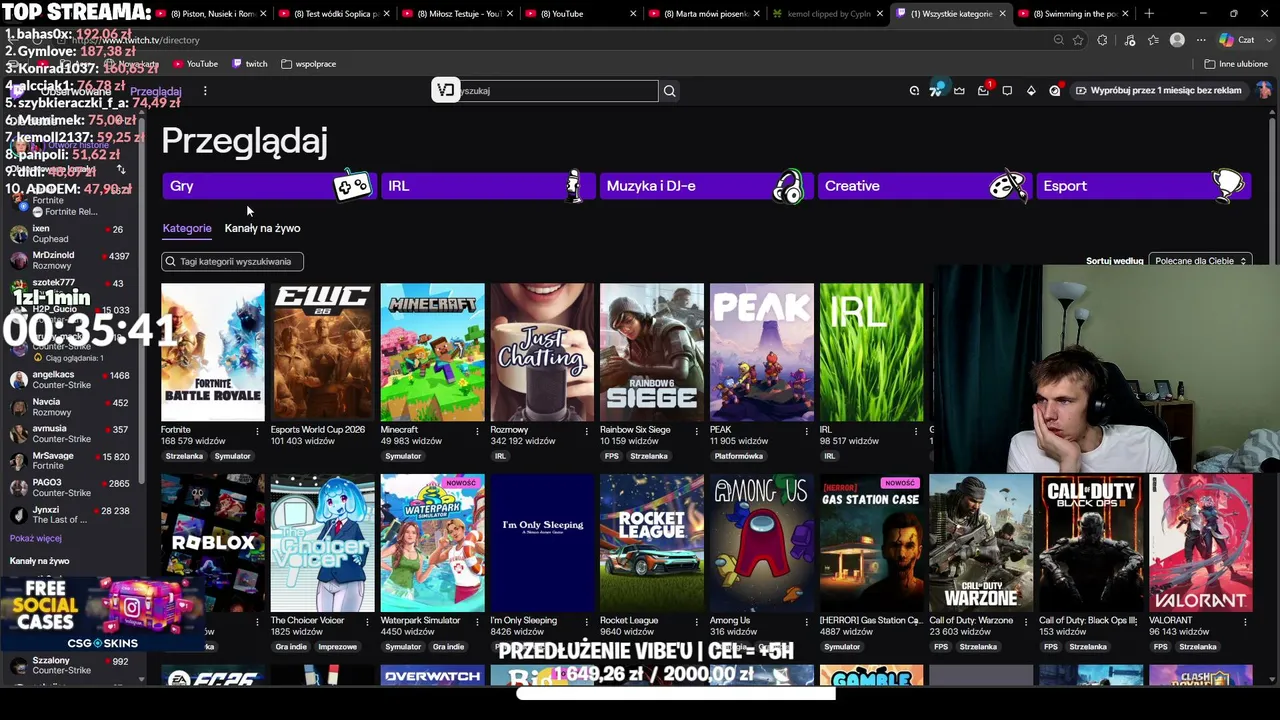The width and height of the screenshot is (1280, 720).
Task: Open the browser extensions puzzle icon
Action: (x=1102, y=40)
